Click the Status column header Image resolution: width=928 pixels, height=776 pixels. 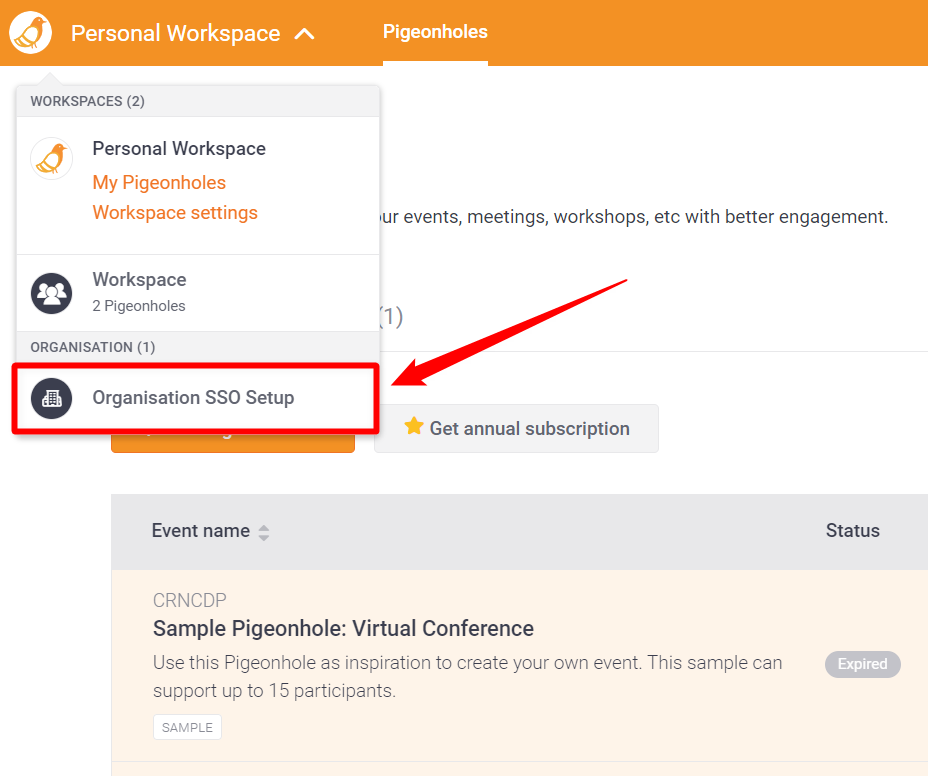[852, 531]
